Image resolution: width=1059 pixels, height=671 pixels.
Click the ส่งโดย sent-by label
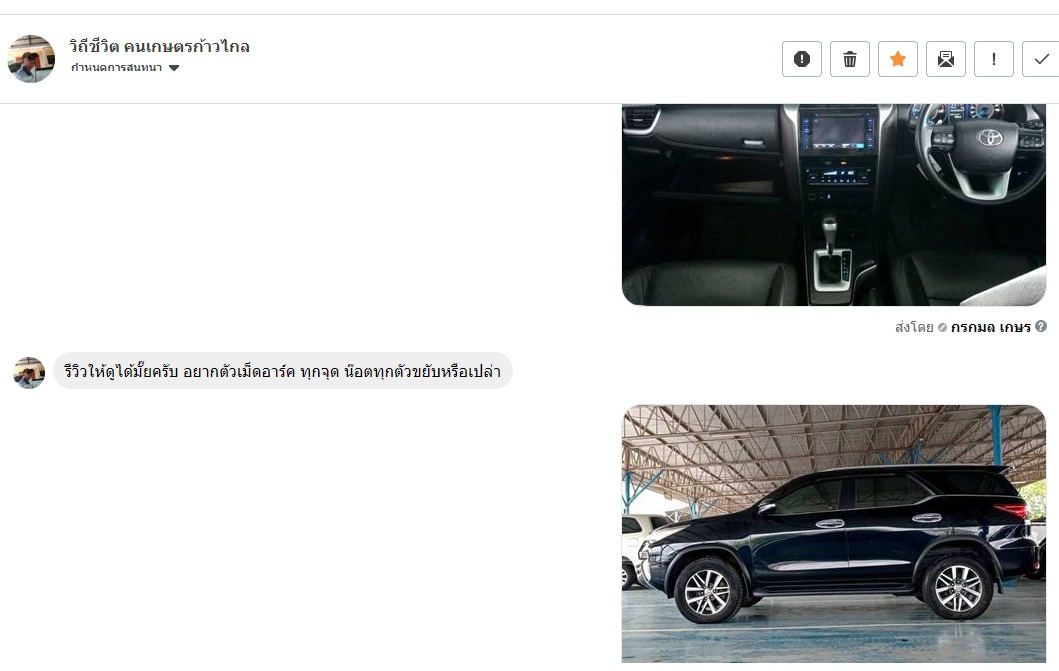[914, 327]
